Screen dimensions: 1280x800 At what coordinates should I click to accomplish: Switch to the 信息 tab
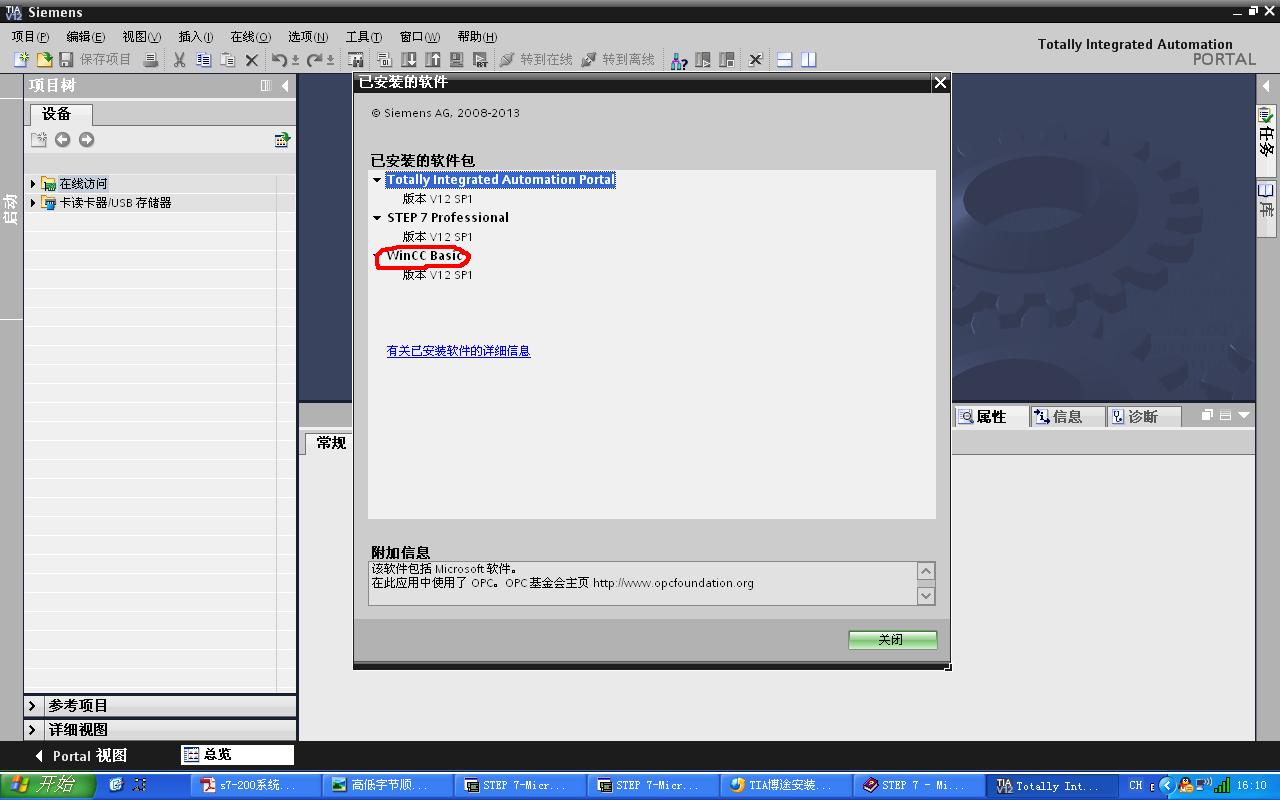click(1067, 417)
